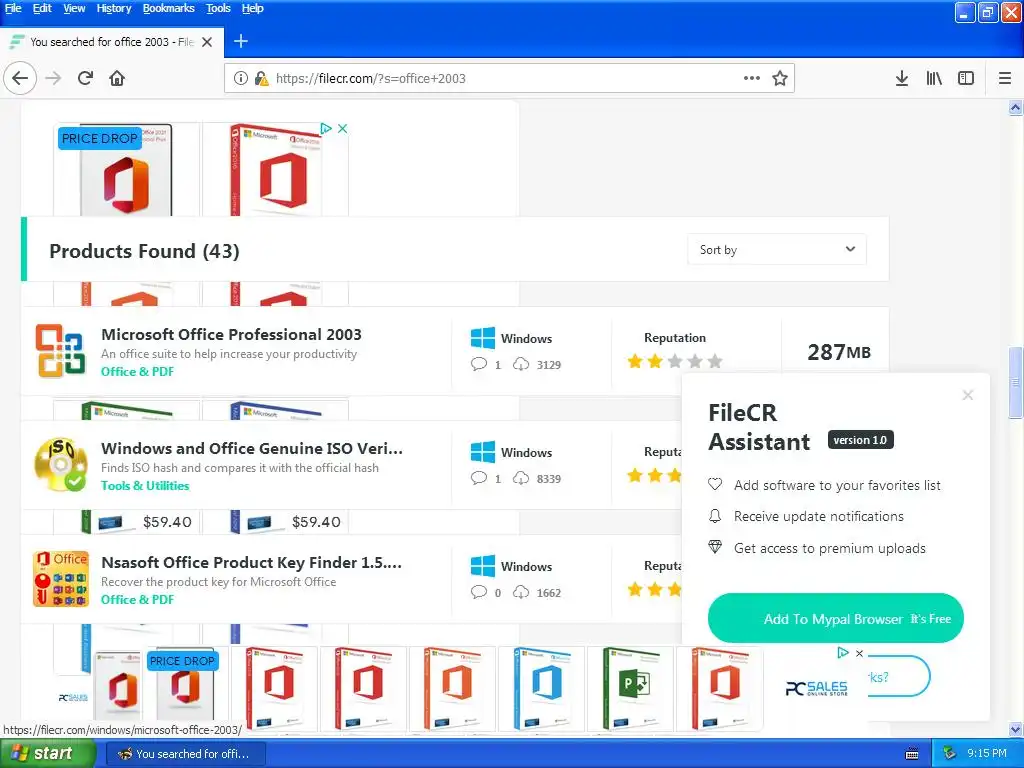Click Windows logo in Office Professional 2003 row
1024x768 pixels.
point(483,338)
